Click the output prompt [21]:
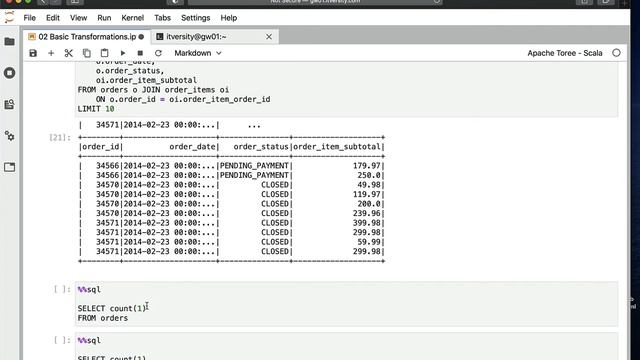Viewport: 640px width, 360px height. (x=60, y=138)
